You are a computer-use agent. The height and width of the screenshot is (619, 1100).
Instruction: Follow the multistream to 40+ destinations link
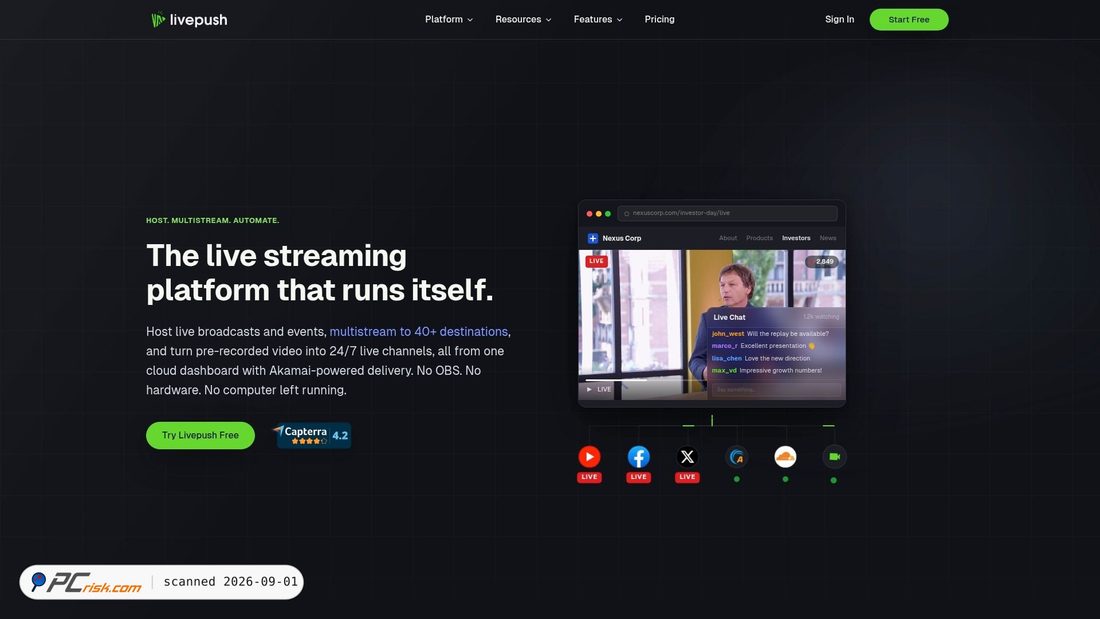click(419, 331)
